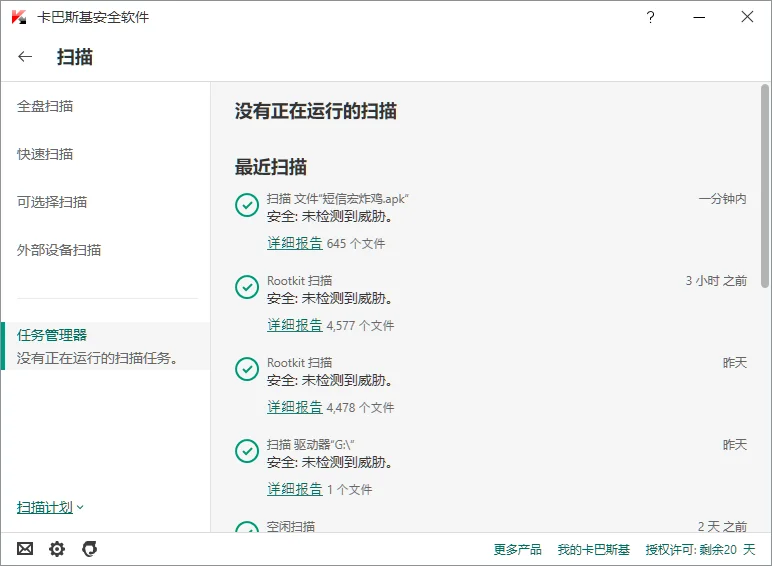Click the green checkmark for 短信宏炸鸡.apk scan
Image resolution: width=772 pixels, height=566 pixels.
247,205
